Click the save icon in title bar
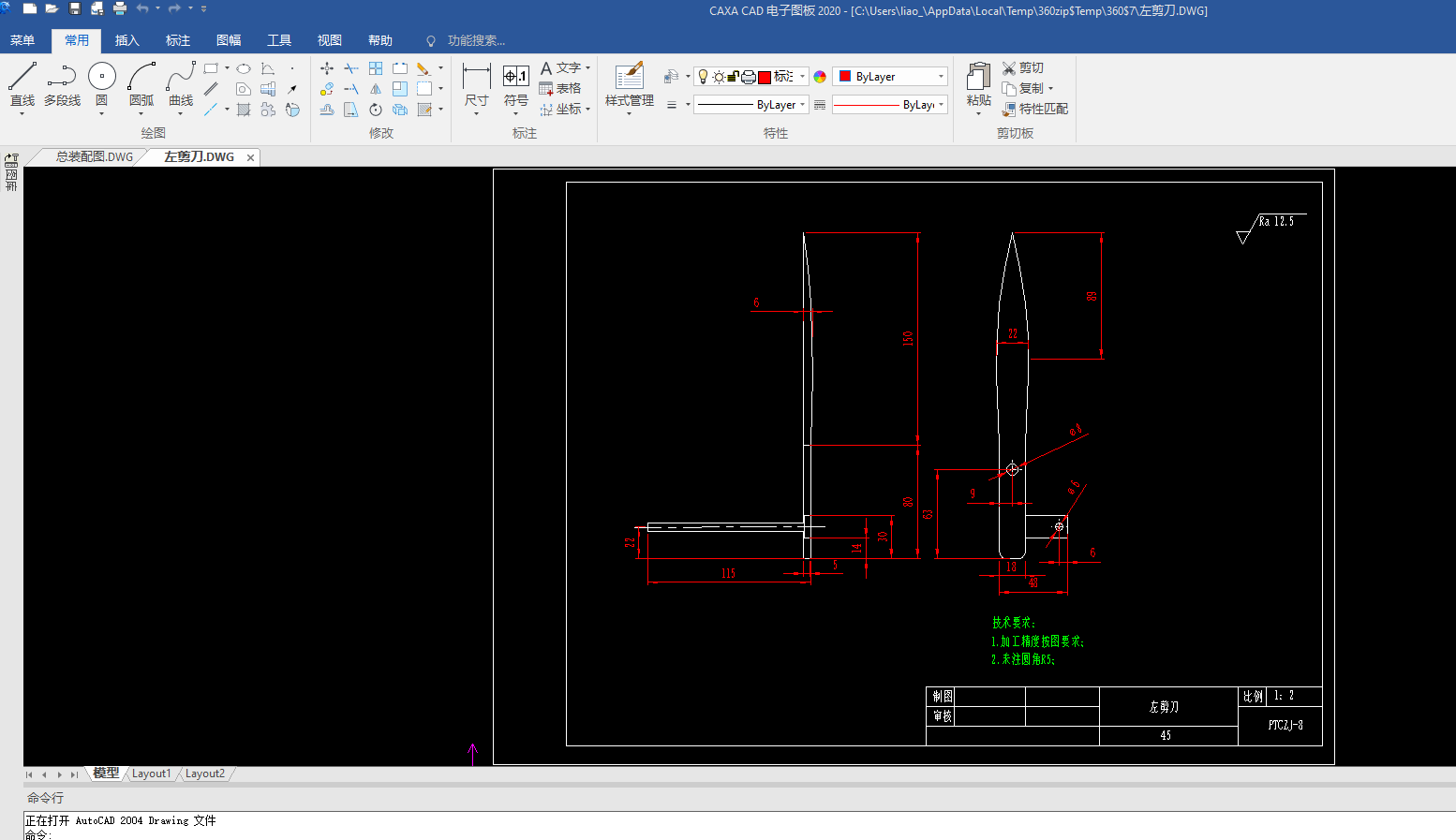This screenshot has width=1456, height=840. [x=75, y=8]
